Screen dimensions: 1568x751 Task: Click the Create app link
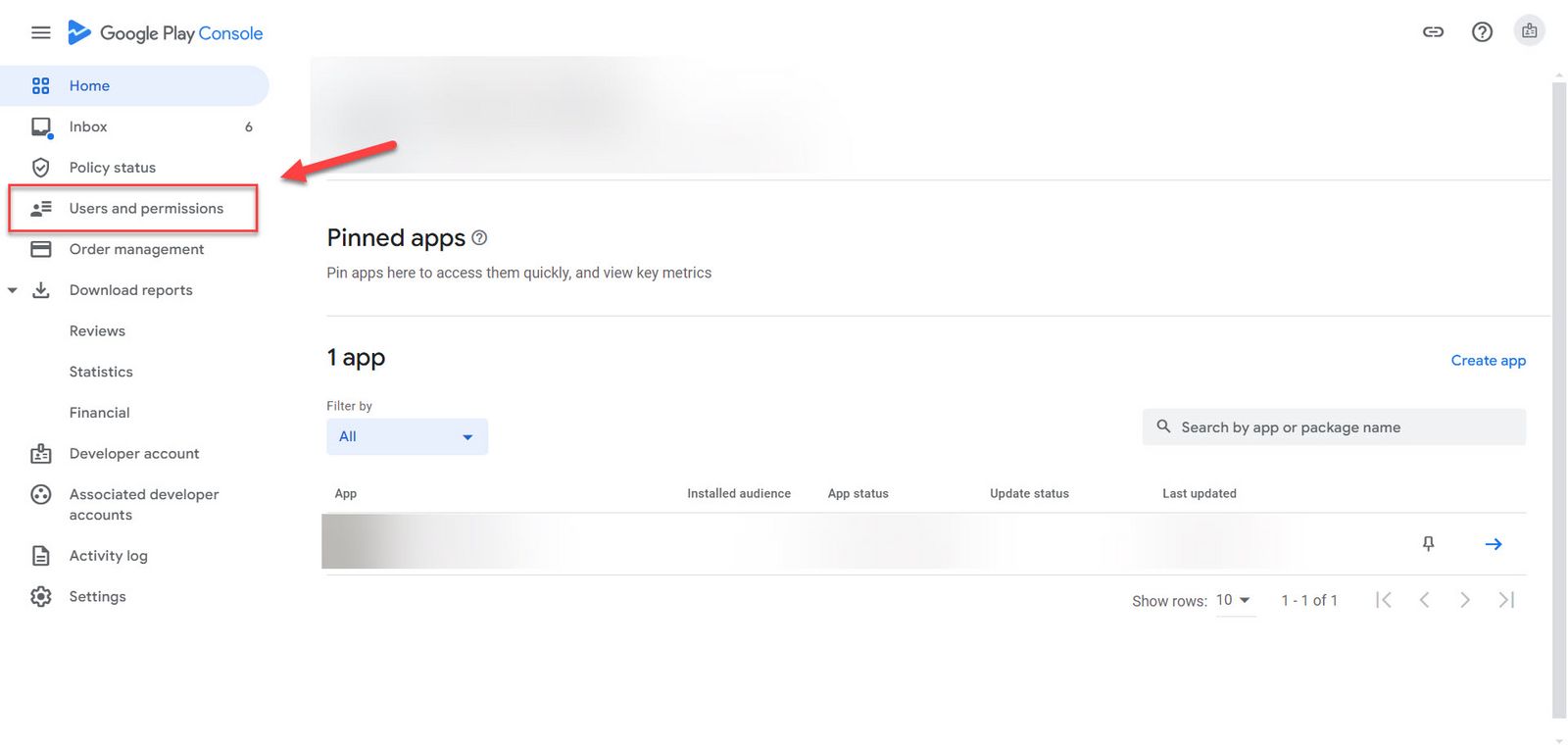[x=1488, y=361]
